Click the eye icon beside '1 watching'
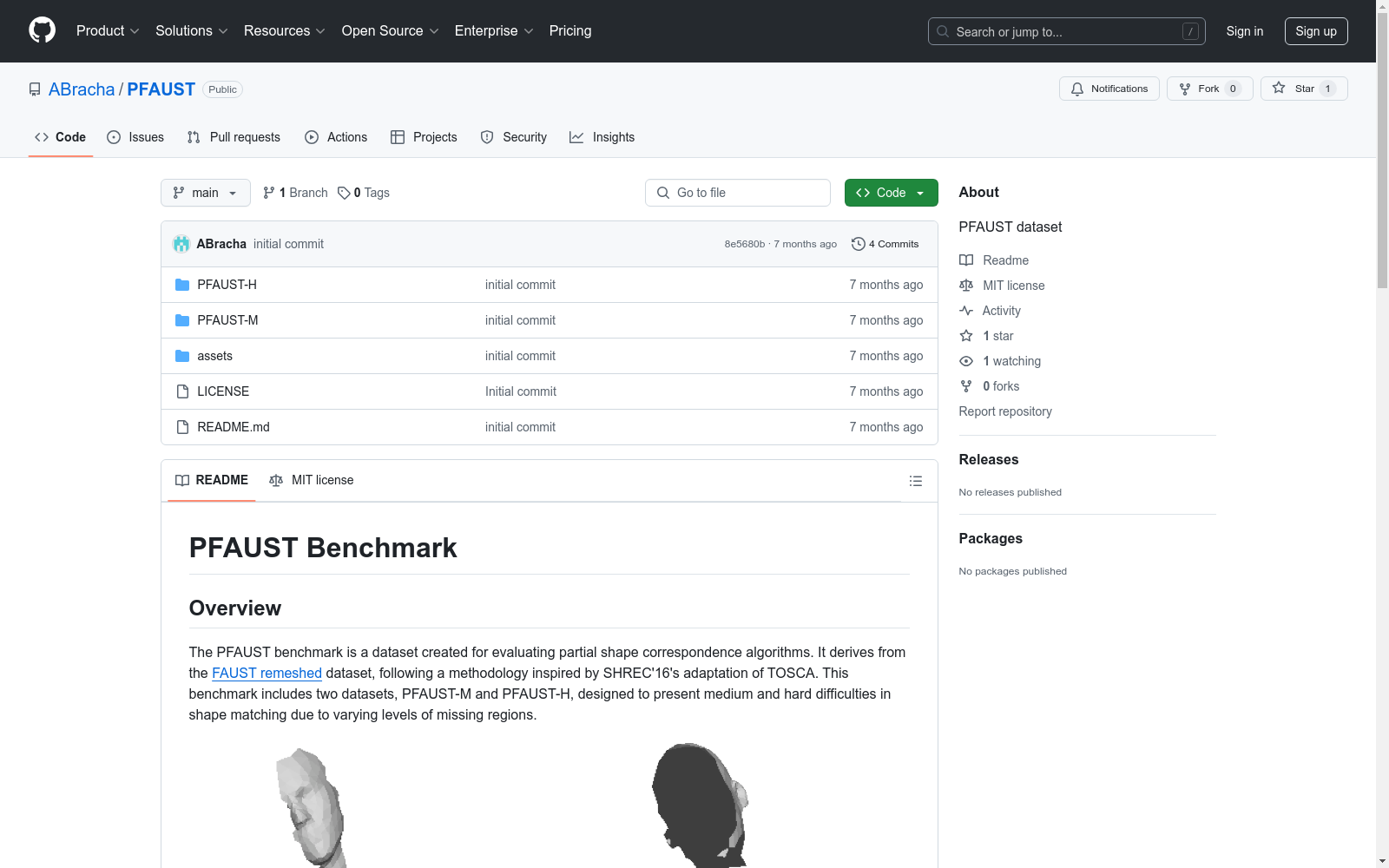The image size is (1389, 868). pos(966,361)
